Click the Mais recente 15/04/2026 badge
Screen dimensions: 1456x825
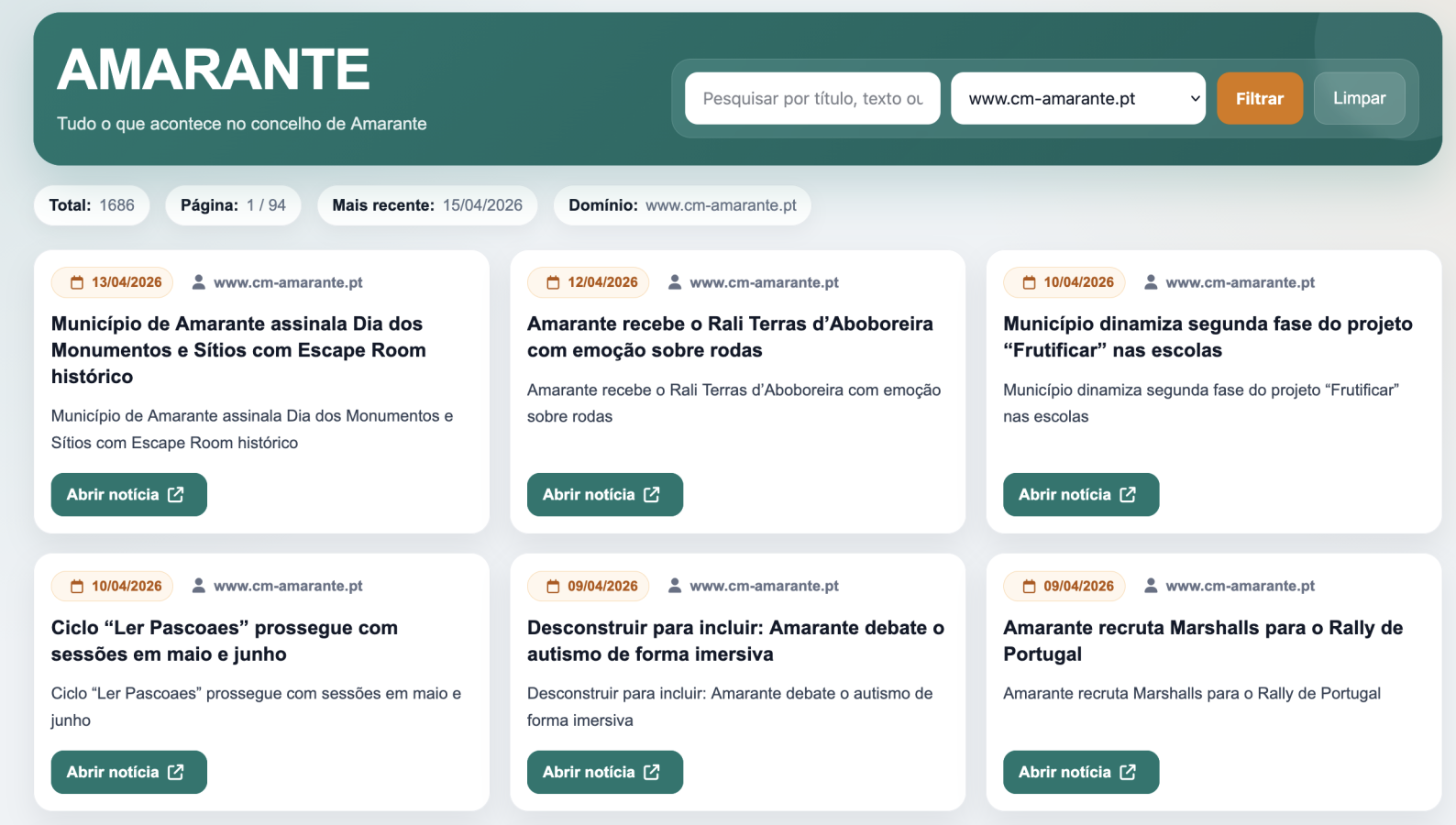(427, 205)
